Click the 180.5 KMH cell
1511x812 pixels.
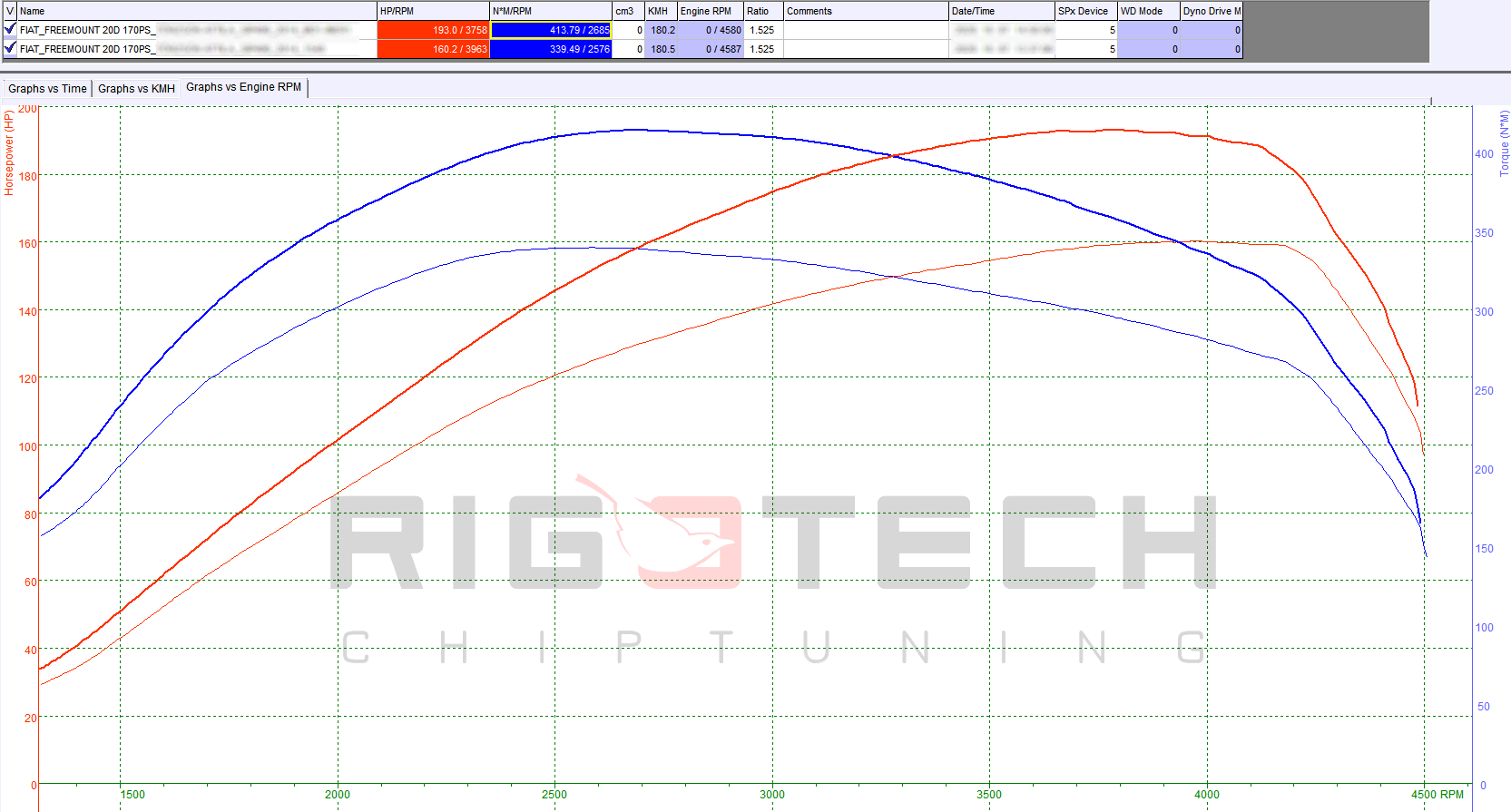click(x=661, y=49)
